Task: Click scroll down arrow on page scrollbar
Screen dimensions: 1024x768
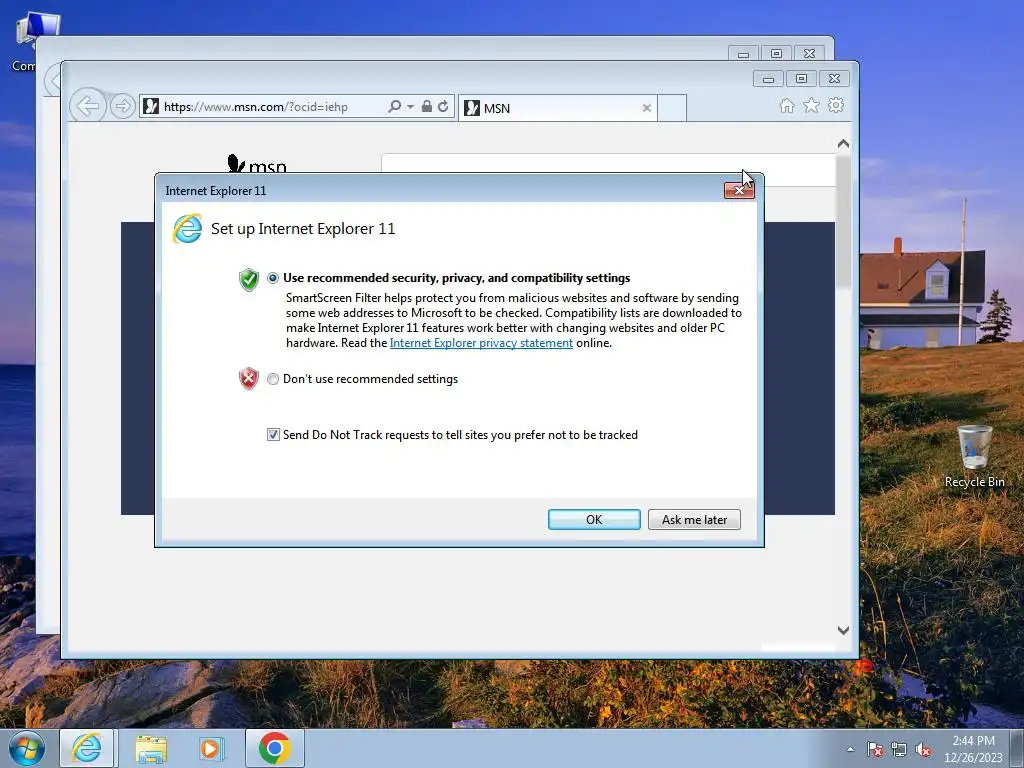Action: coord(843,630)
